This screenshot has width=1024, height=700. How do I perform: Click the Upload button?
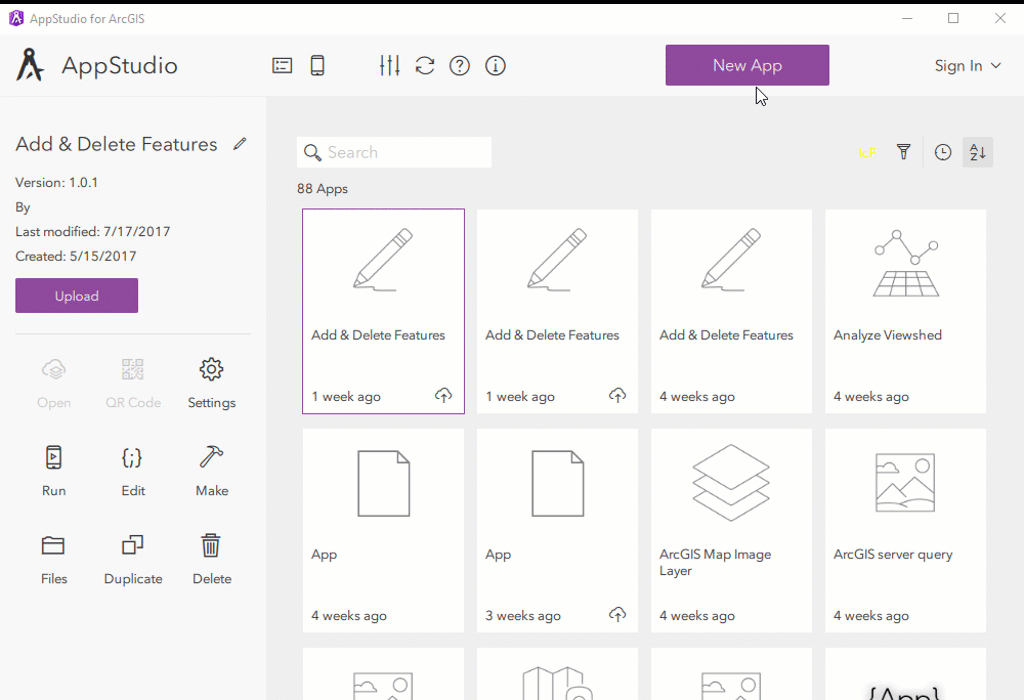(x=76, y=296)
